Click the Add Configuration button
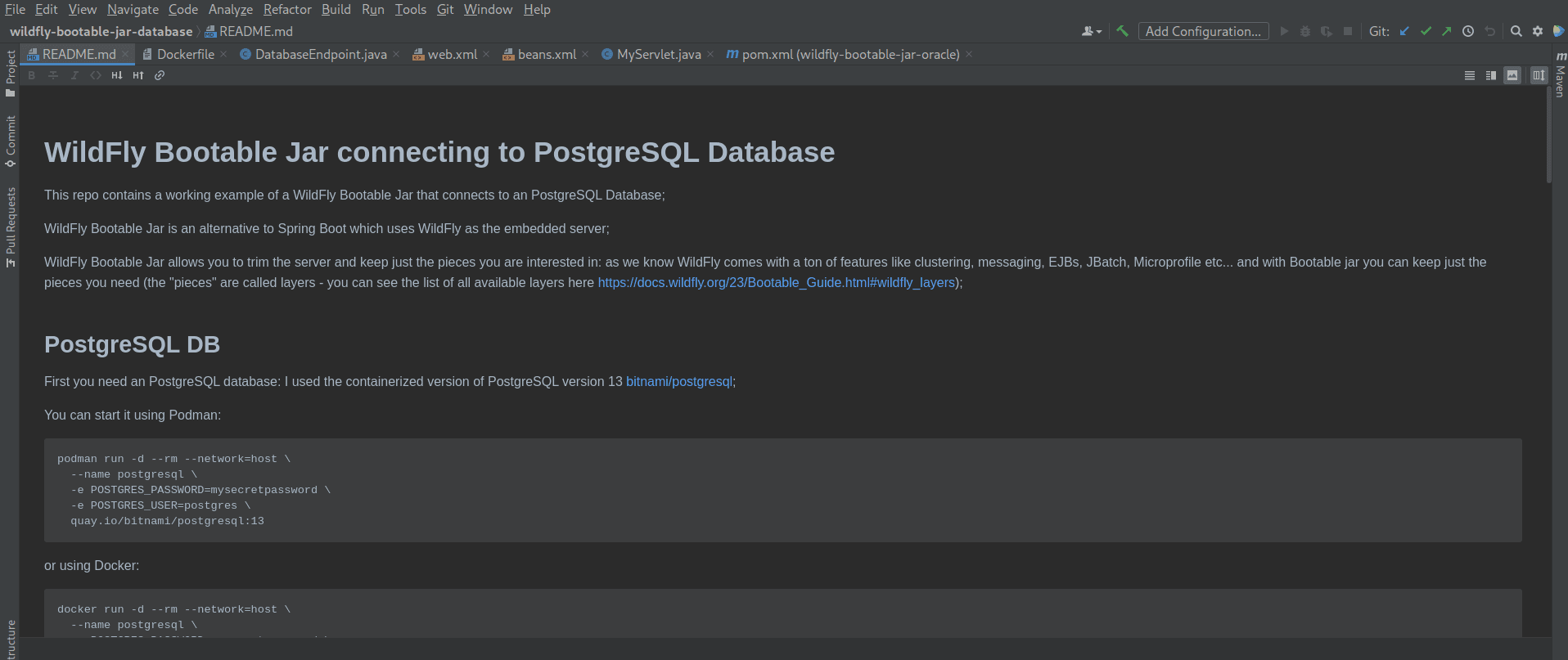1568x660 pixels. pyautogui.click(x=1203, y=31)
